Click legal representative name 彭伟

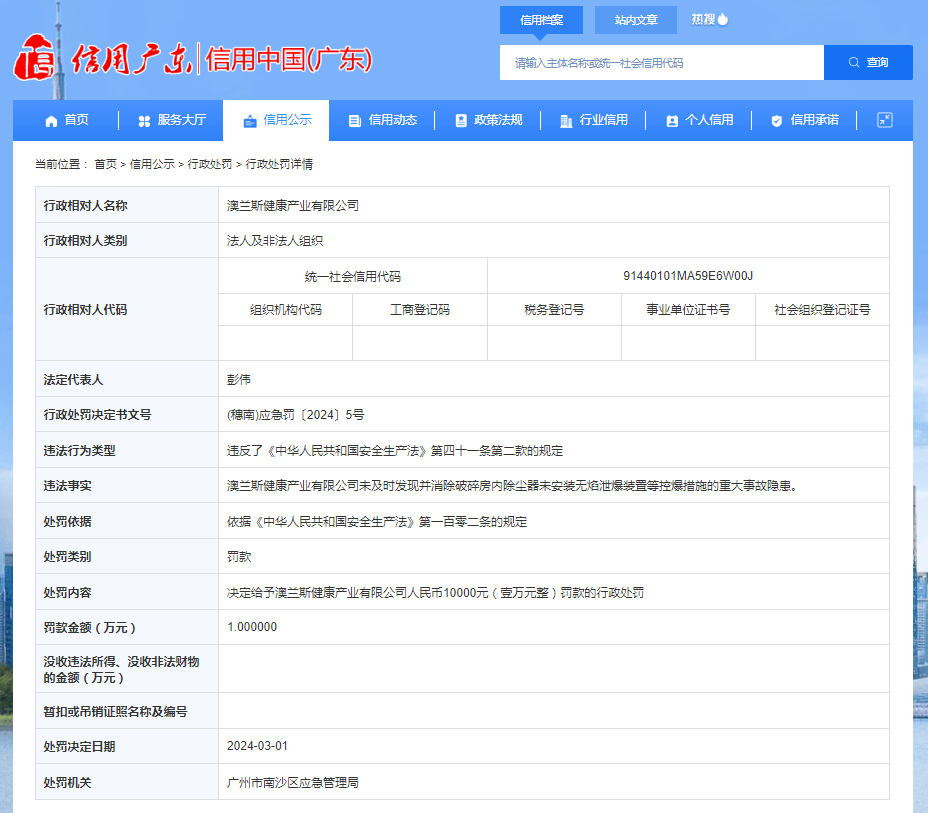239,379
